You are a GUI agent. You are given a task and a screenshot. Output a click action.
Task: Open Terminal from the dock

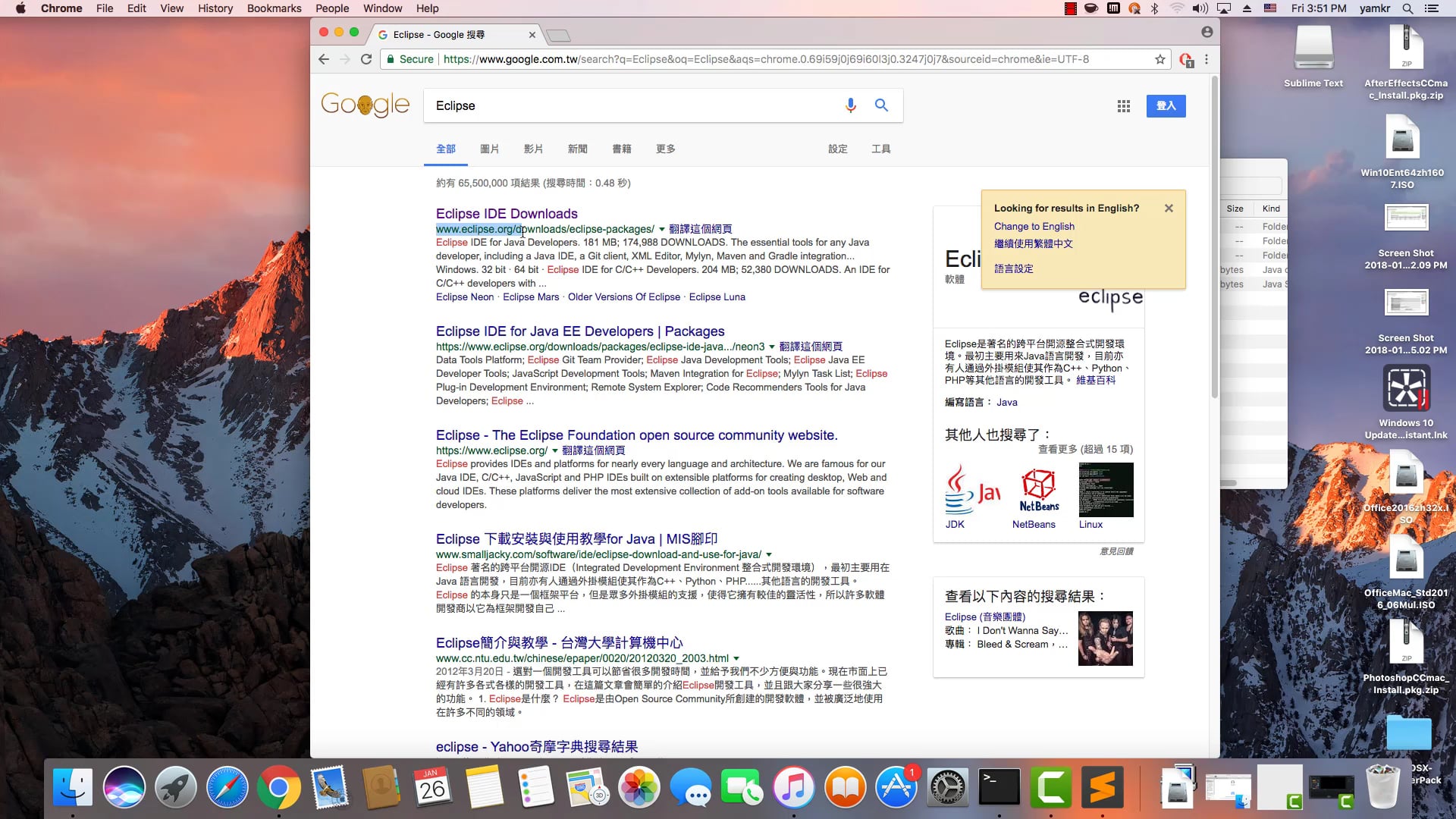click(x=999, y=786)
